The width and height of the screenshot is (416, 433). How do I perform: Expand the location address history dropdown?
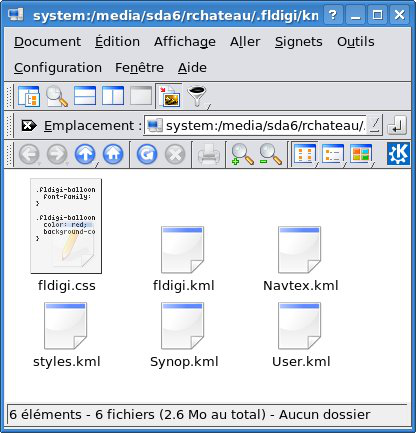click(x=374, y=125)
